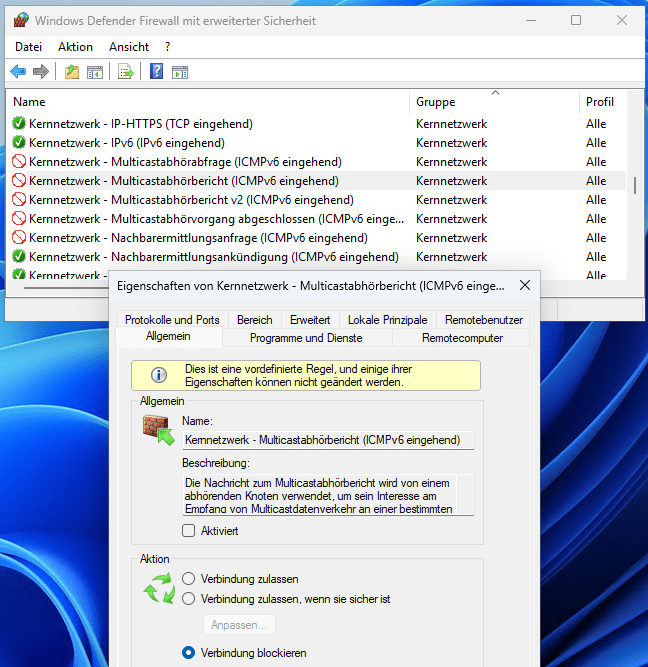Click green check icon of IP-HTTPS rule
This screenshot has height=667, width=648.
coord(19,123)
